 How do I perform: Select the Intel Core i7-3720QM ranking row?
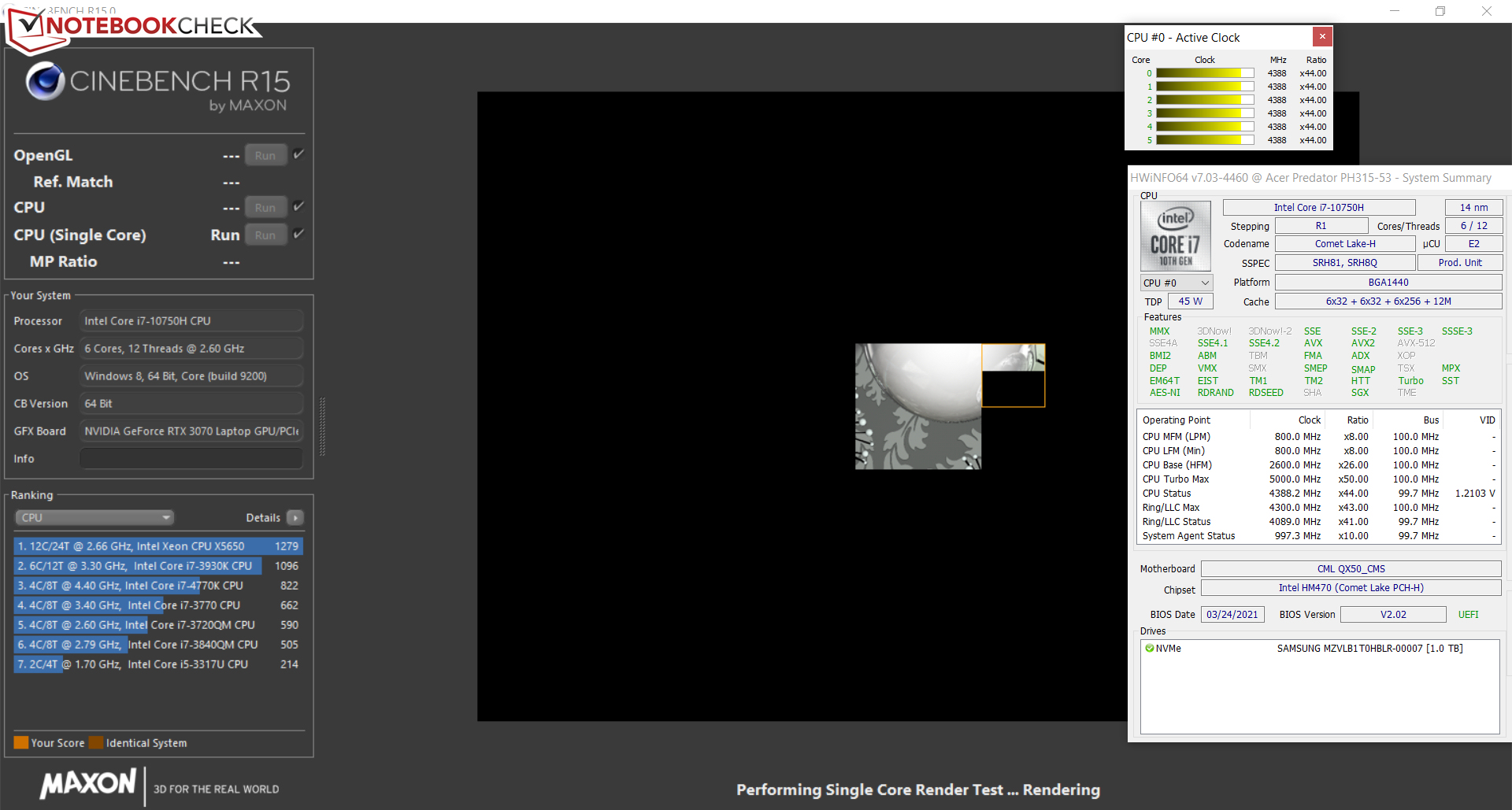coord(158,625)
